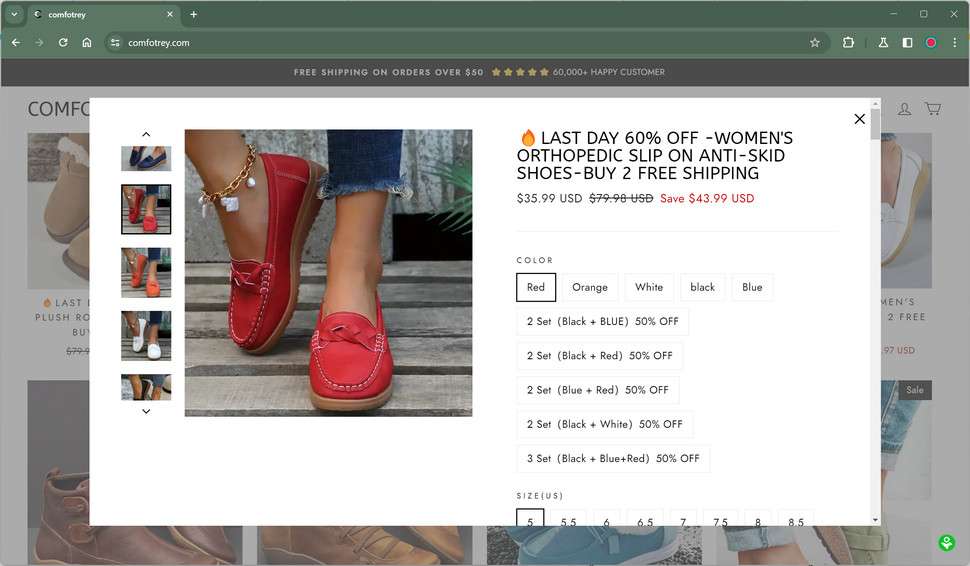View the orange shoes thumbnail

tap(146, 272)
